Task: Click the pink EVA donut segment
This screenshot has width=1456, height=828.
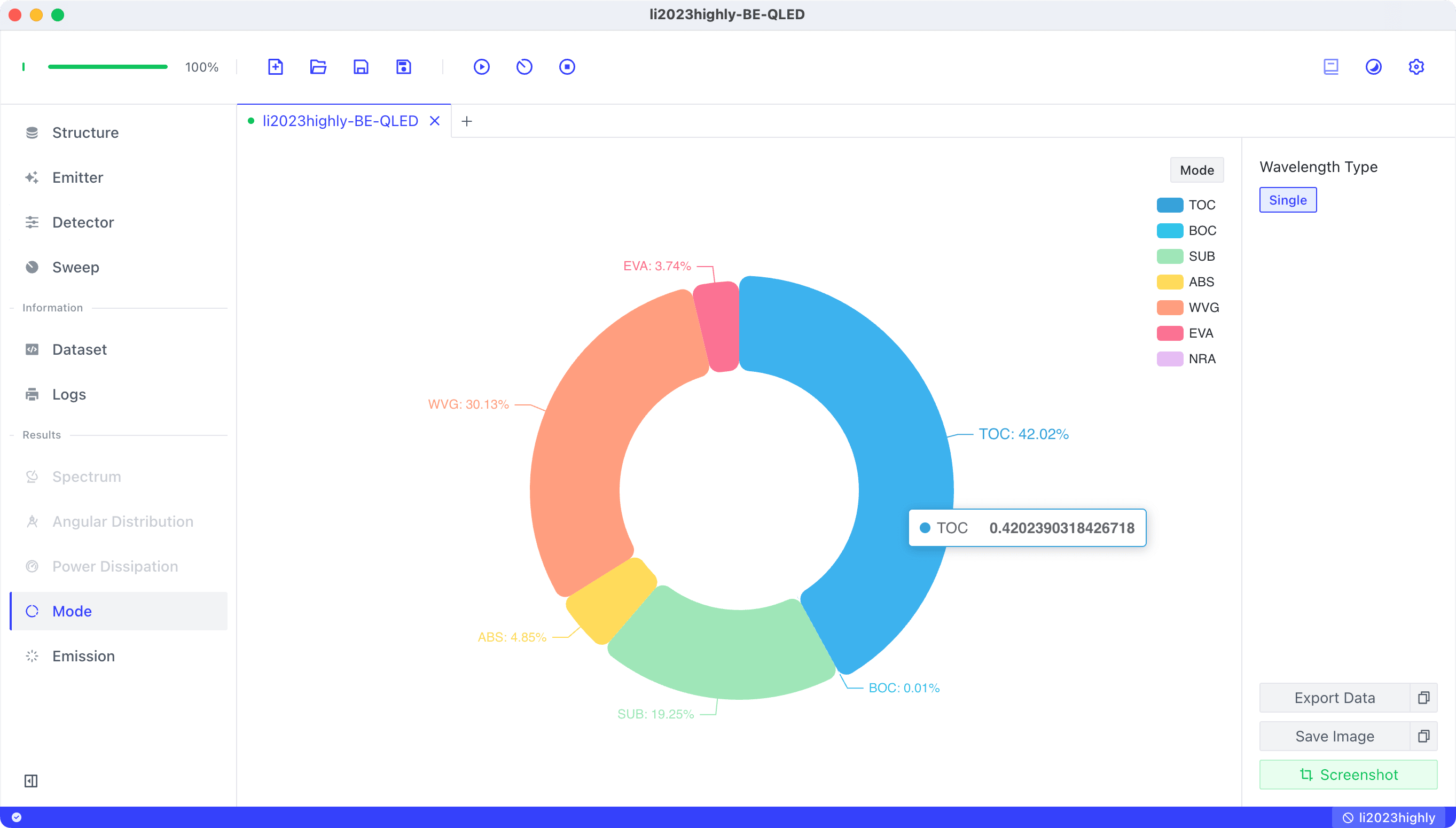Action: pos(718,327)
